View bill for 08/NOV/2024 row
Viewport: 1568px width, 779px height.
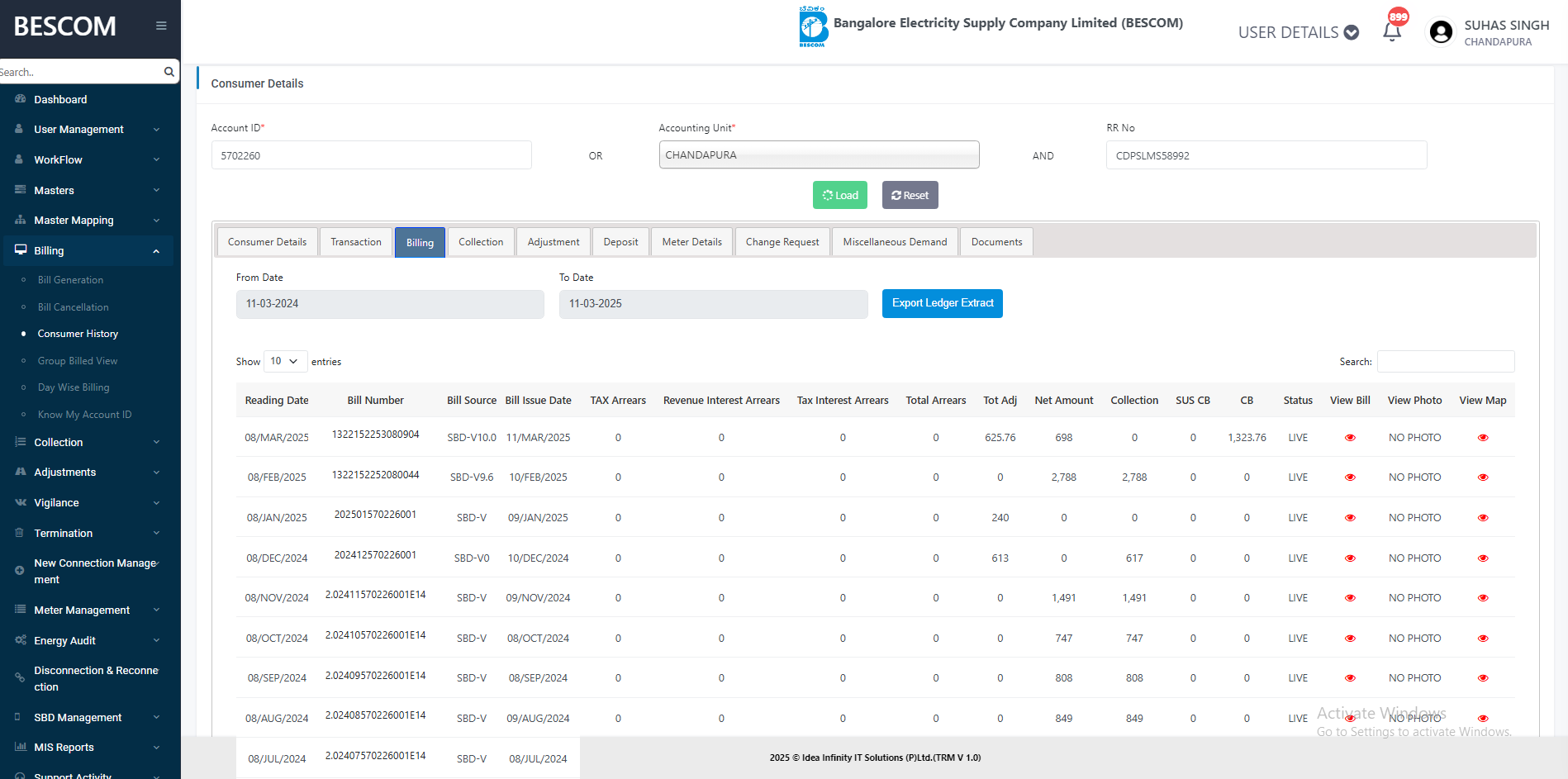point(1350,598)
